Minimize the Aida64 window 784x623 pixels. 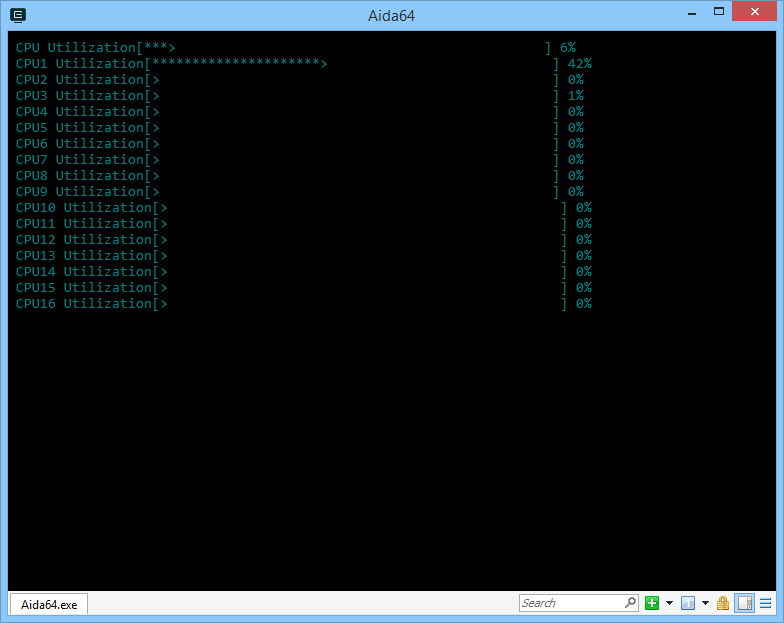(x=692, y=14)
